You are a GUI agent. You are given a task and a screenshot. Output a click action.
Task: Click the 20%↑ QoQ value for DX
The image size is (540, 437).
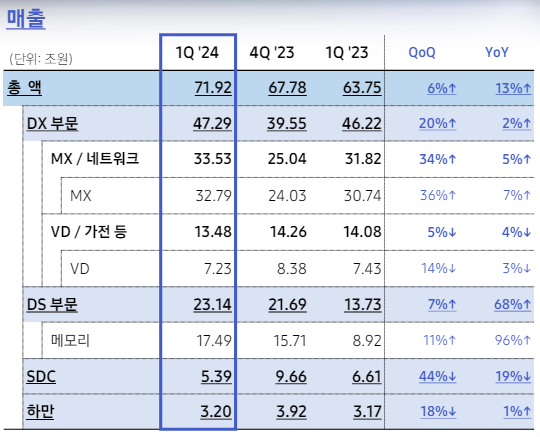click(x=437, y=123)
